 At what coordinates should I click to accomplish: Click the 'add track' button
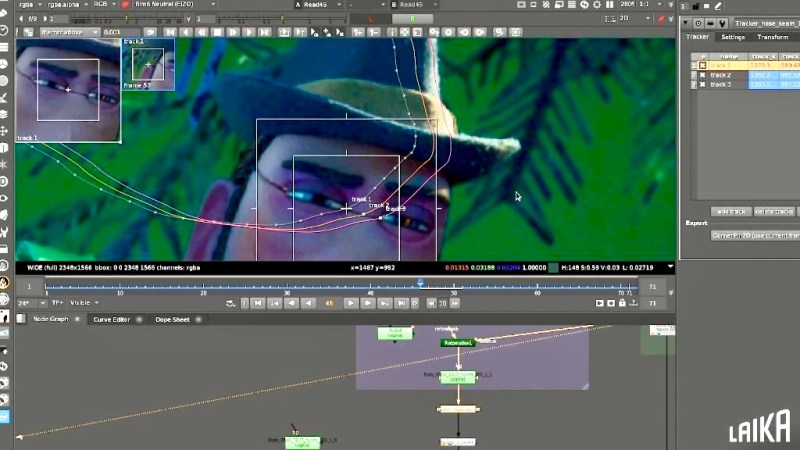click(731, 211)
